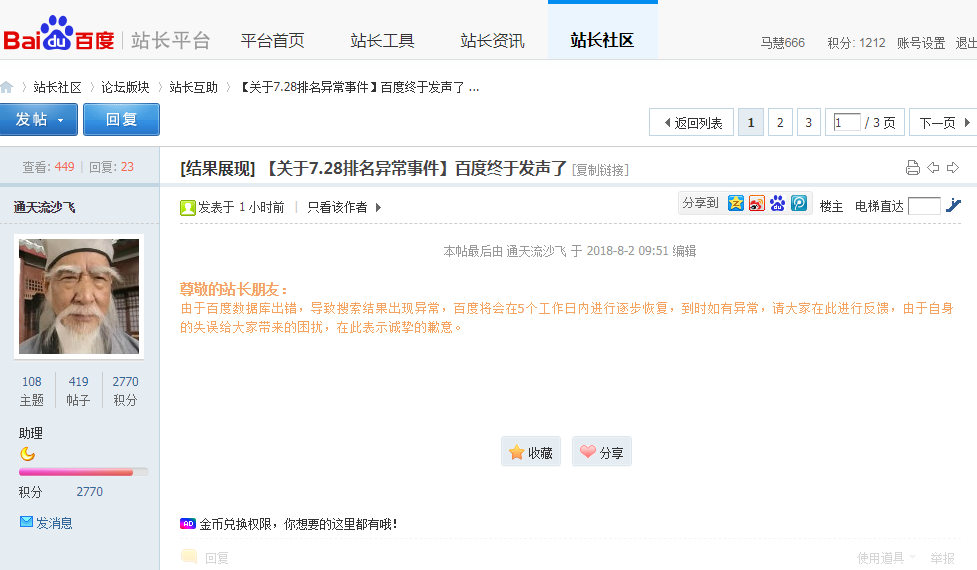Click the AD badge icon
Screen dimensions: 977x570
(188, 524)
